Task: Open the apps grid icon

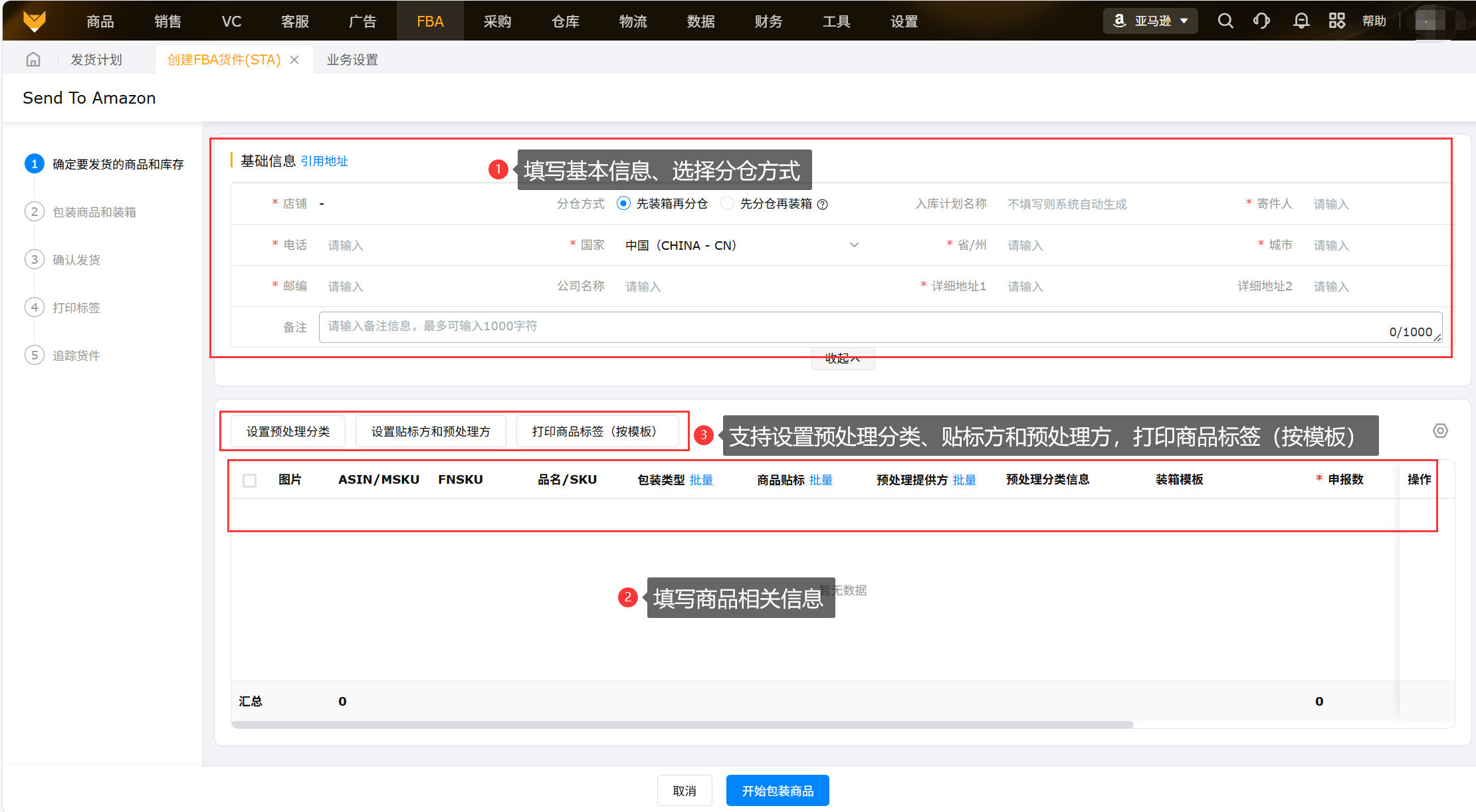Action: tap(1336, 21)
